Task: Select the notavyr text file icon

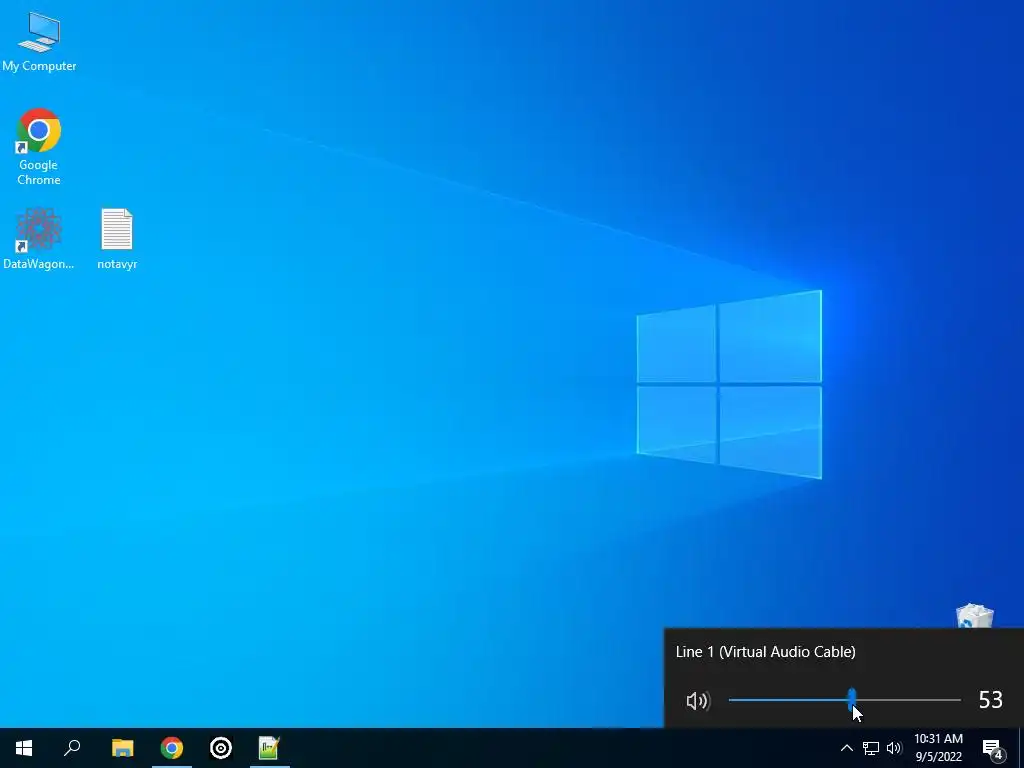Action: (117, 239)
